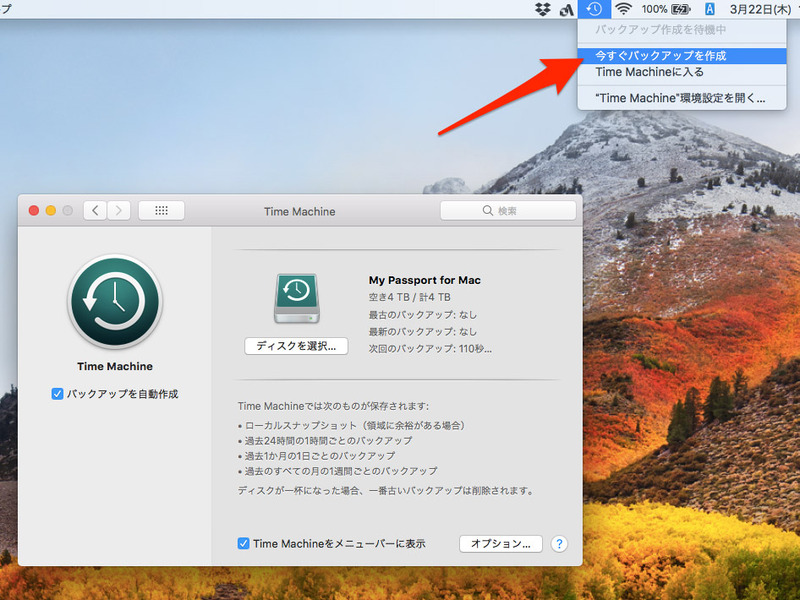800x600 pixels.
Task: Click the disabled バックアップ作成を待機中 entry
Action: [x=682, y=30]
